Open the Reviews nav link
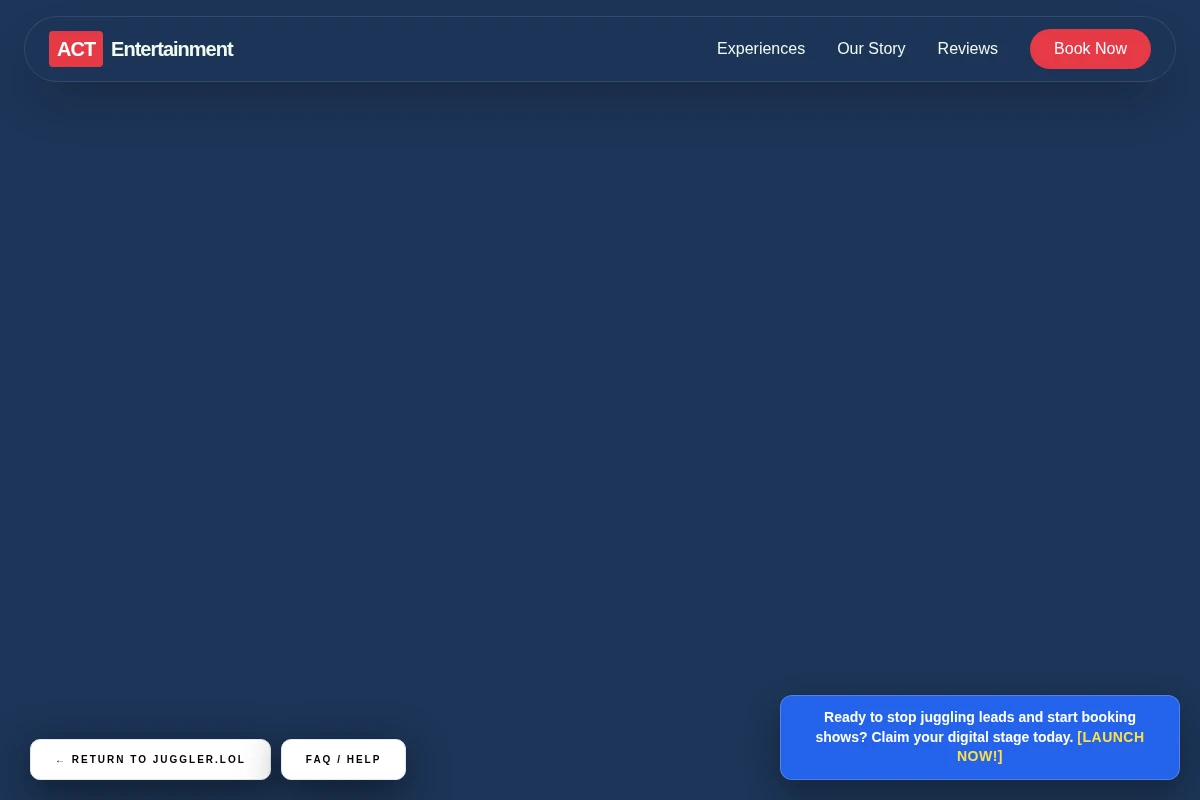 pos(967,49)
